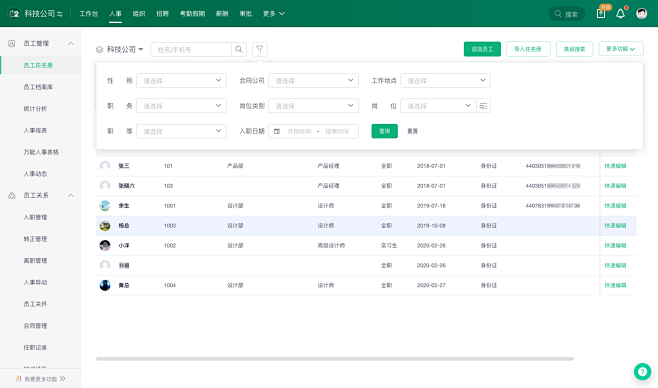Click the switch-company arrows icon beside 科技公司
This screenshot has width=658, height=388.
60,14
